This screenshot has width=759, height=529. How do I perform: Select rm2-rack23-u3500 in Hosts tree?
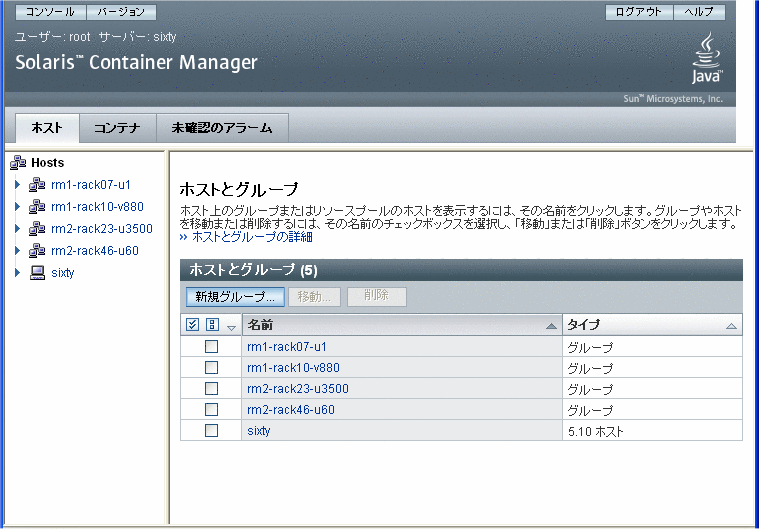(x=102, y=228)
